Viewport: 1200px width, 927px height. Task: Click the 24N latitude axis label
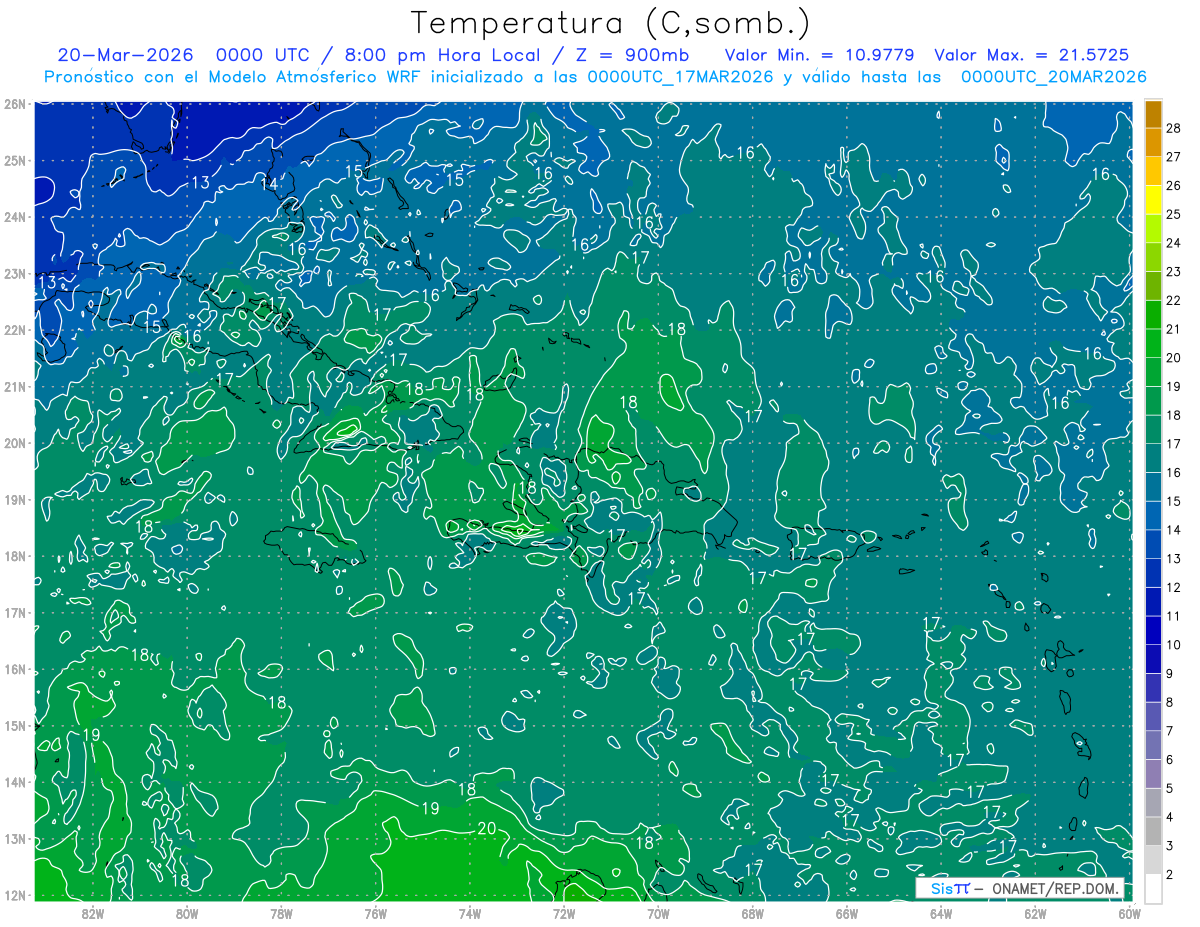pos(14,217)
